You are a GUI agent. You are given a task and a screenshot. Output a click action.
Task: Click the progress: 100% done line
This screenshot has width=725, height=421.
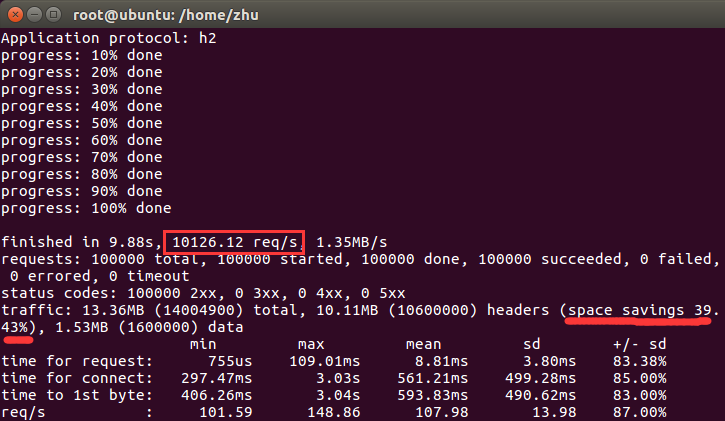coord(86,208)
